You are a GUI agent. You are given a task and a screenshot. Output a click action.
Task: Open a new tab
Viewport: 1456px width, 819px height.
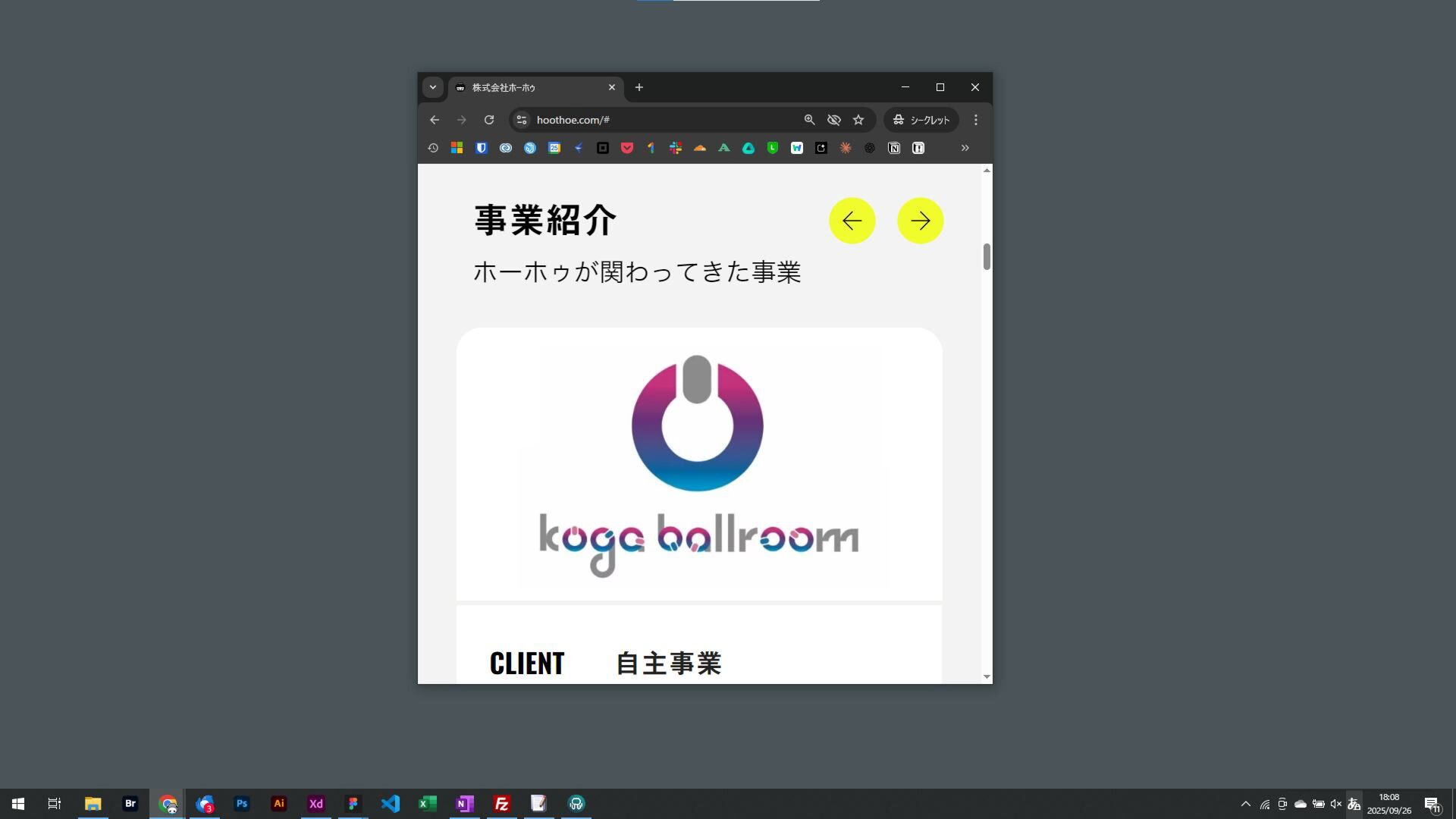click(x=639, y=88)
